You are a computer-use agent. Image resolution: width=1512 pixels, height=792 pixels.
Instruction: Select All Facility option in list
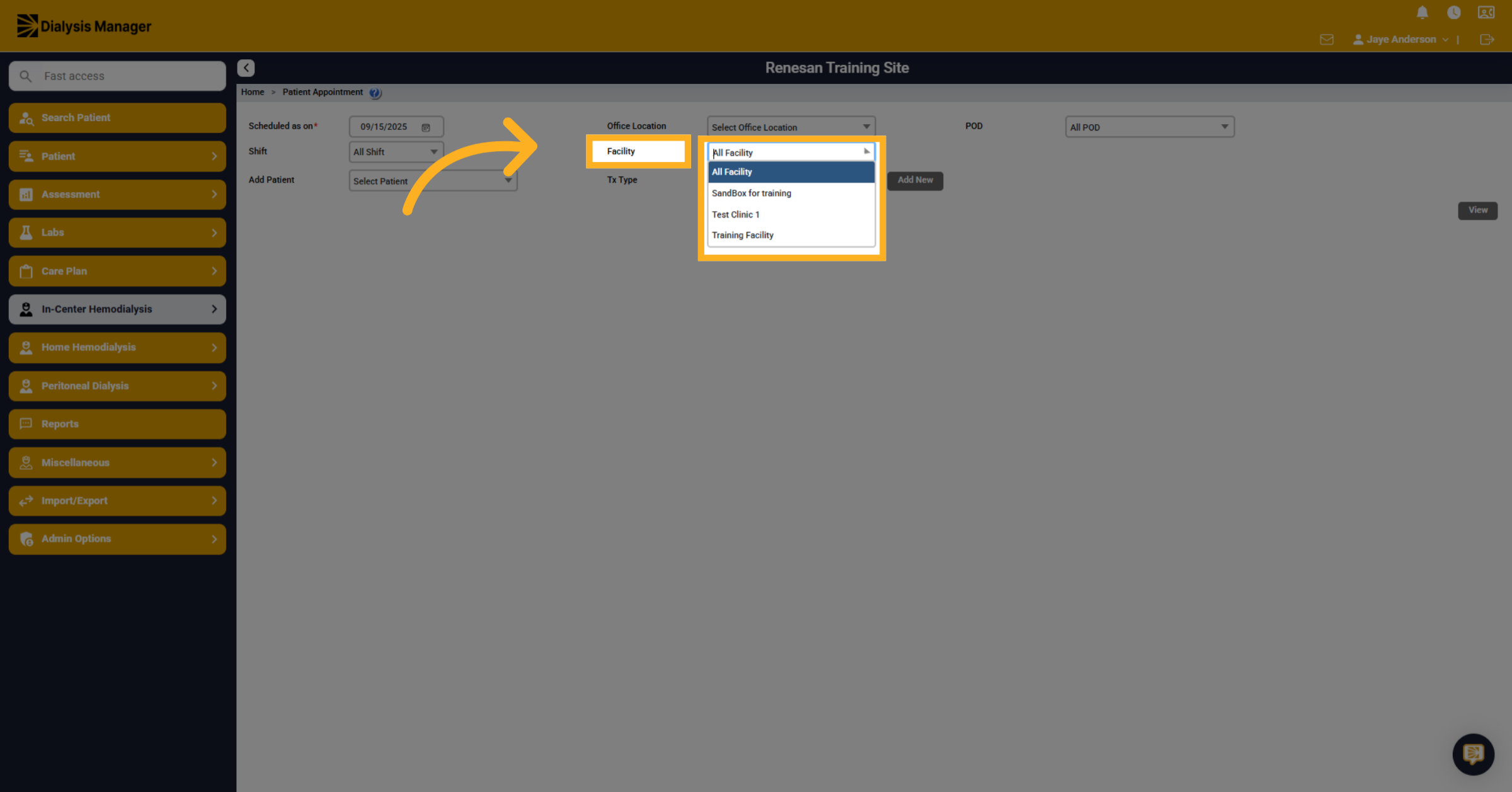coord(791,172)
